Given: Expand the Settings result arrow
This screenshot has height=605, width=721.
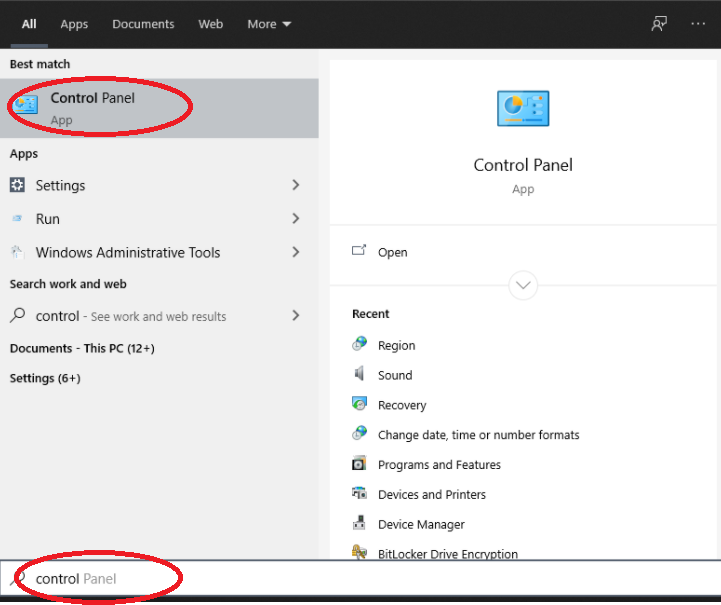Looking at the screenshot, I should click(x=296, y=185).
